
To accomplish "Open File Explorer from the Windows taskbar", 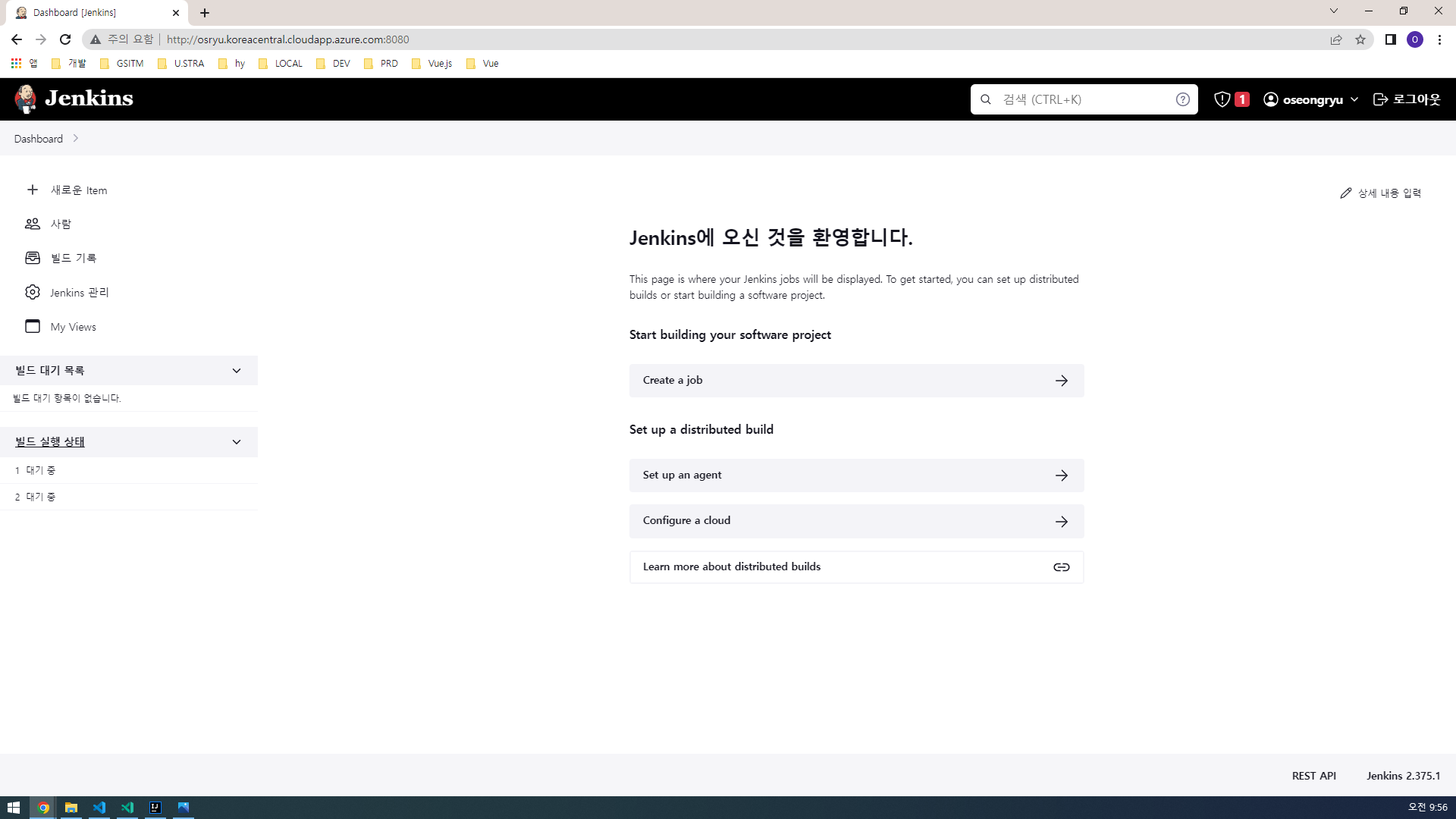I will 71,808.
